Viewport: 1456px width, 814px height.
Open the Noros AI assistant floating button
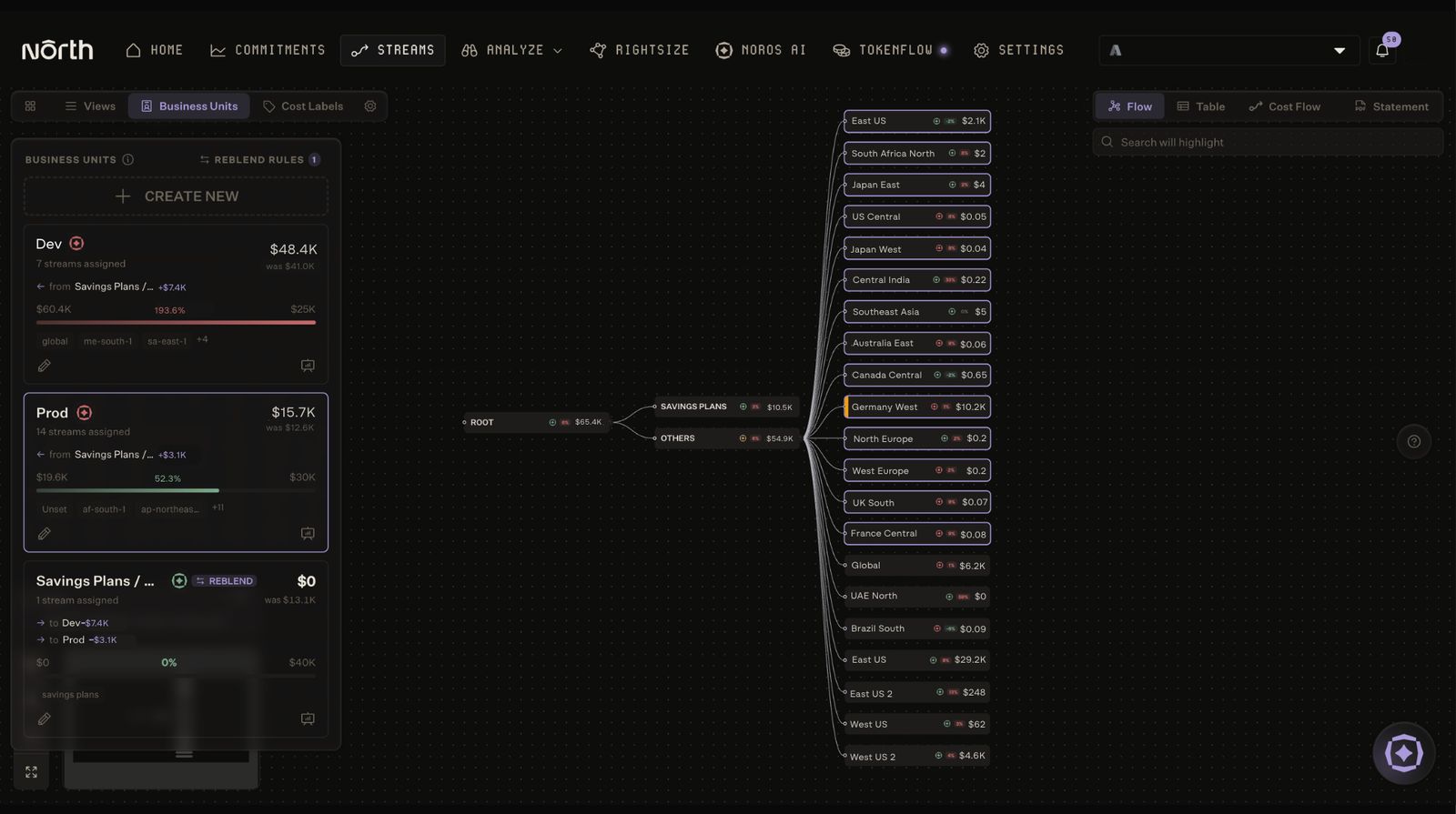(x=1403, y=753)
